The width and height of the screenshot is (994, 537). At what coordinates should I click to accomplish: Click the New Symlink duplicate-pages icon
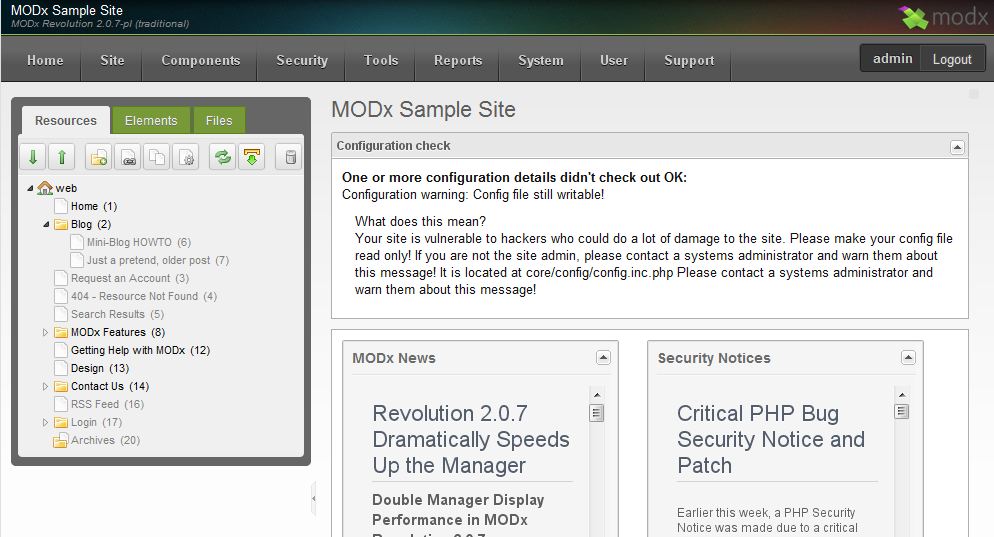coord(157,157)
